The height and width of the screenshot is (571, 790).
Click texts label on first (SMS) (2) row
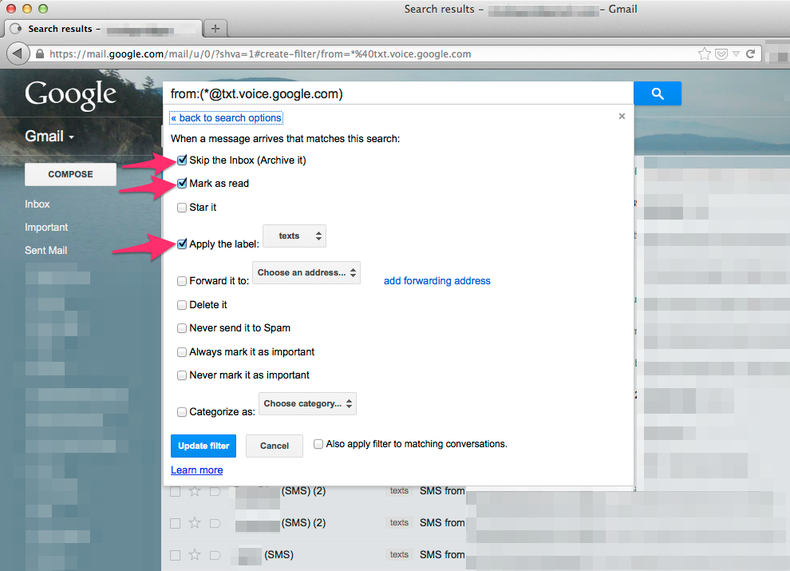click(x=399, y=491)
